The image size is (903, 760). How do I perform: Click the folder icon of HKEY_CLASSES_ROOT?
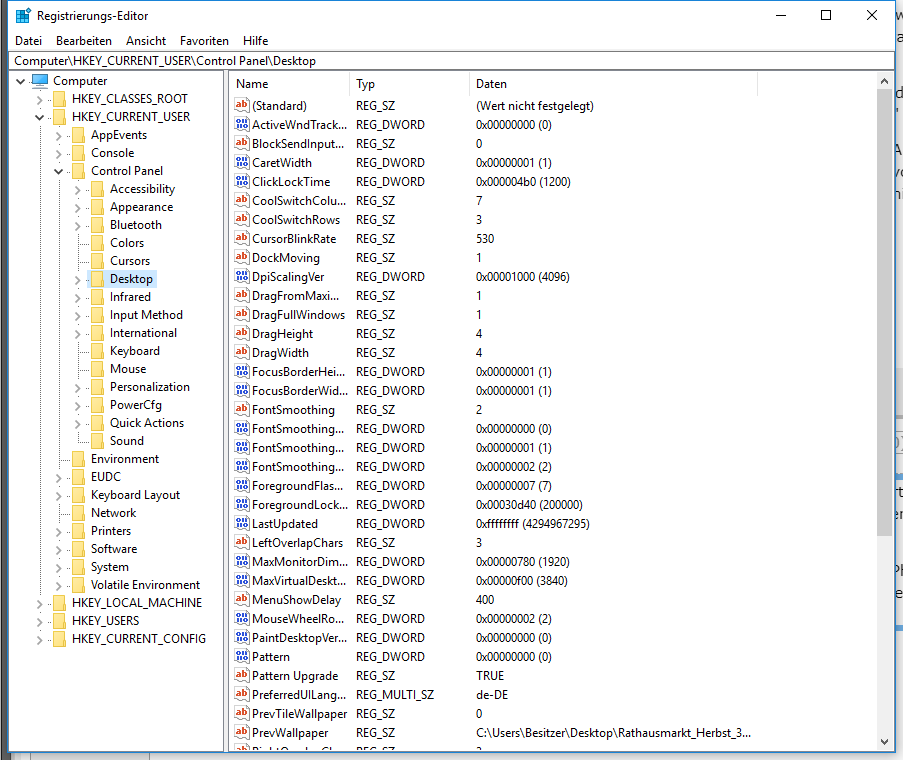(59, 99)
